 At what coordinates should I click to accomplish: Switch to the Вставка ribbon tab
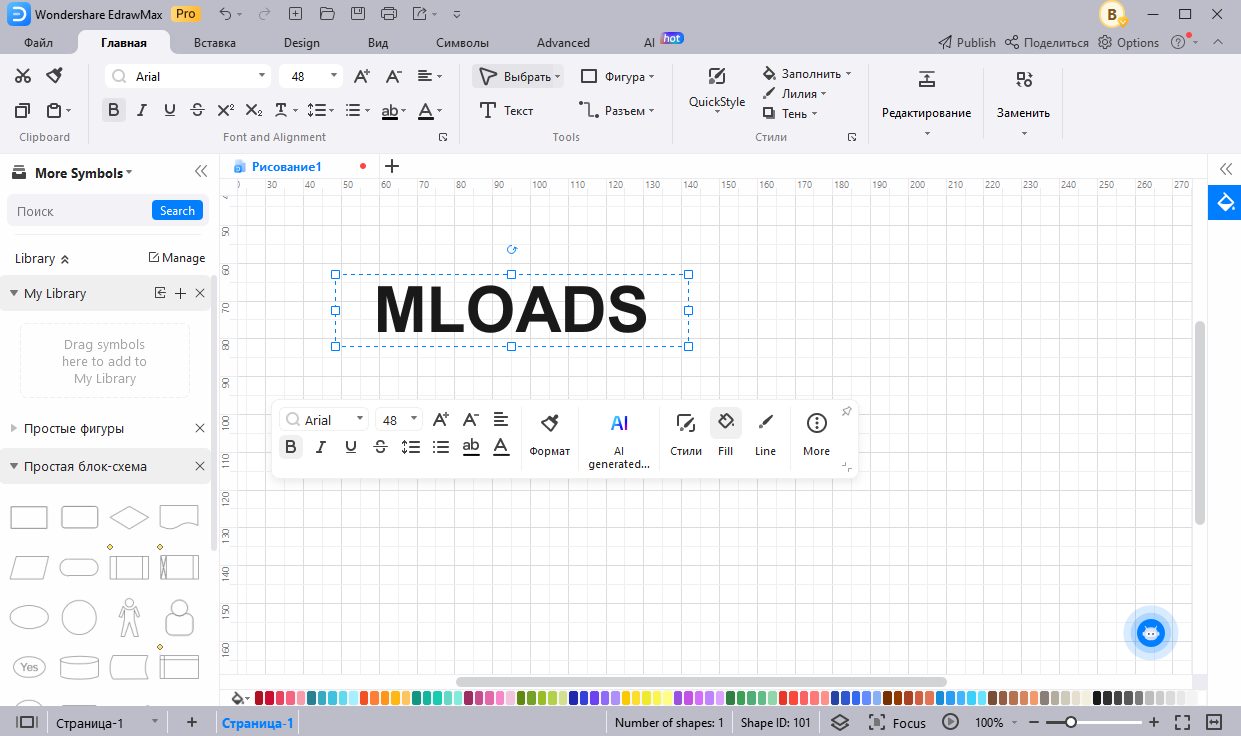(x=215, y=43)
